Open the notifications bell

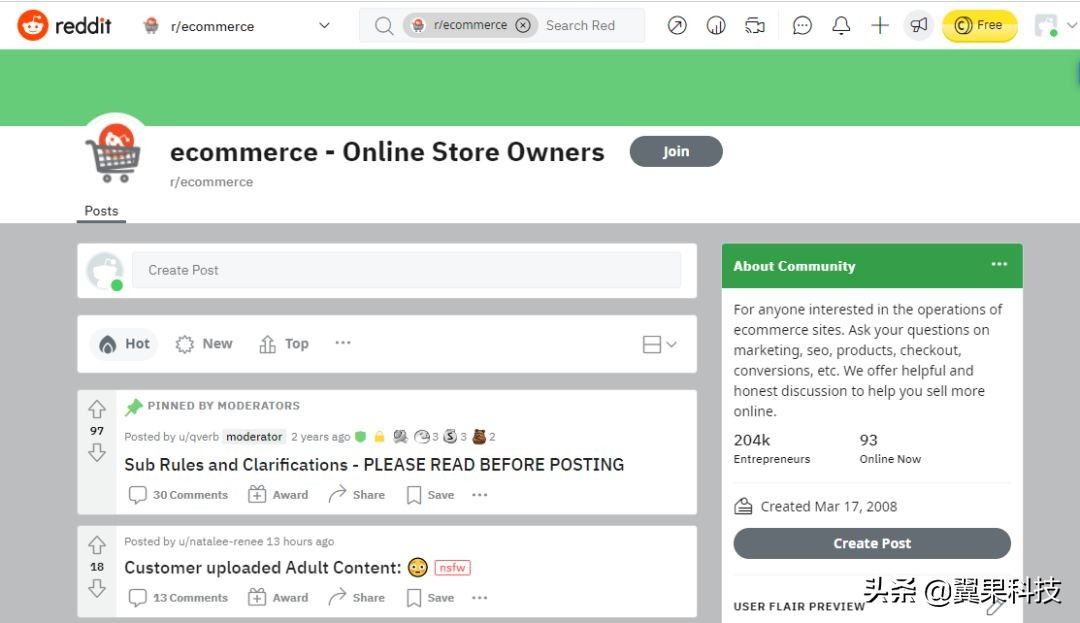click(x=840, y=25)
